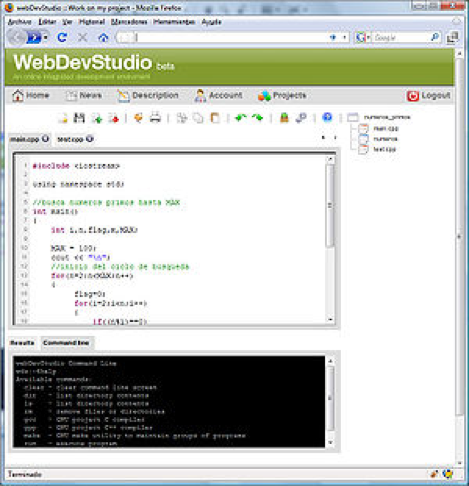Click into the Google search input field
Image resolution: width=469 pixels, height=486 pixels.
[401, 37]
